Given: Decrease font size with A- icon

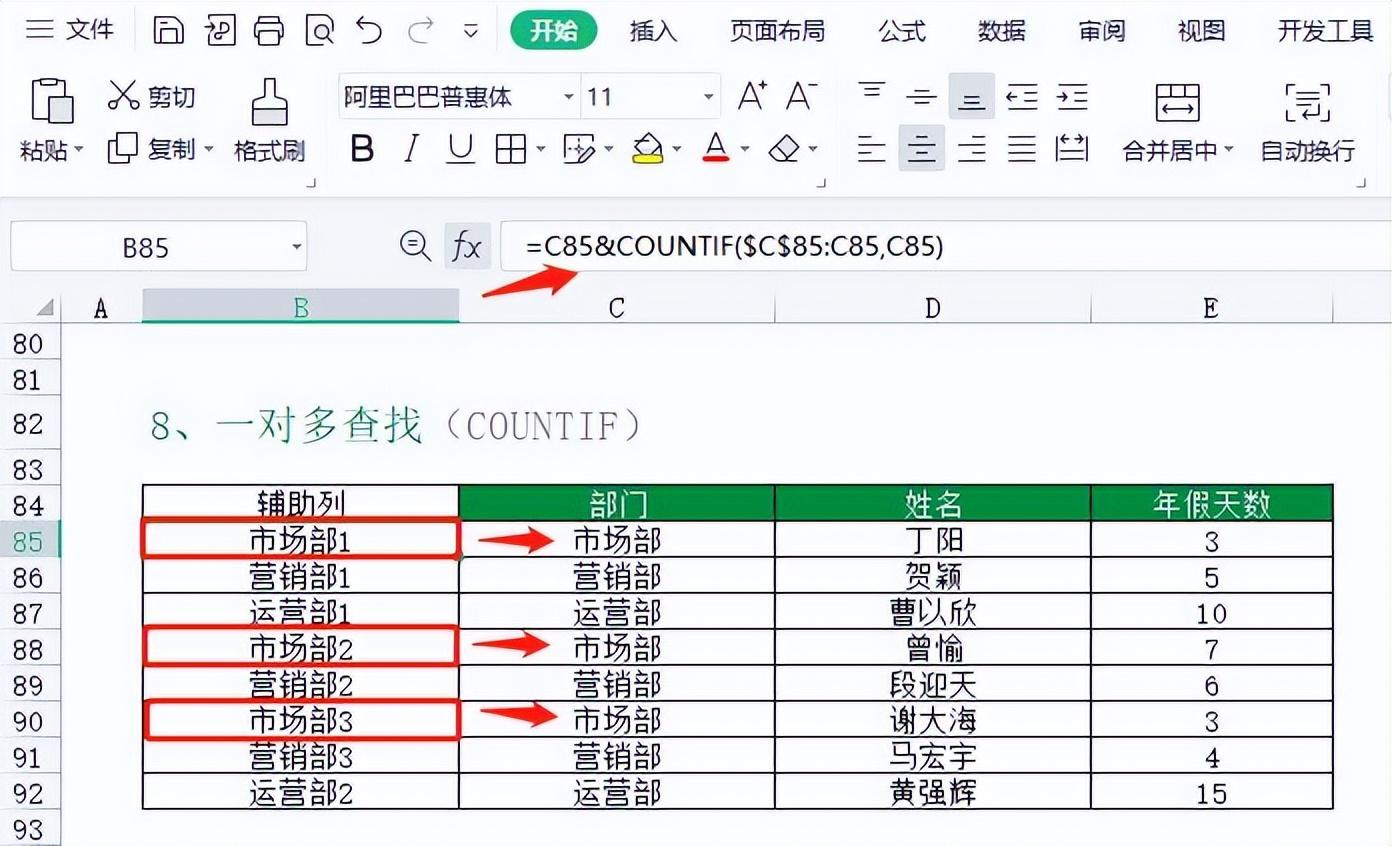Looking at the screenshot, I should tap(802, 96).
